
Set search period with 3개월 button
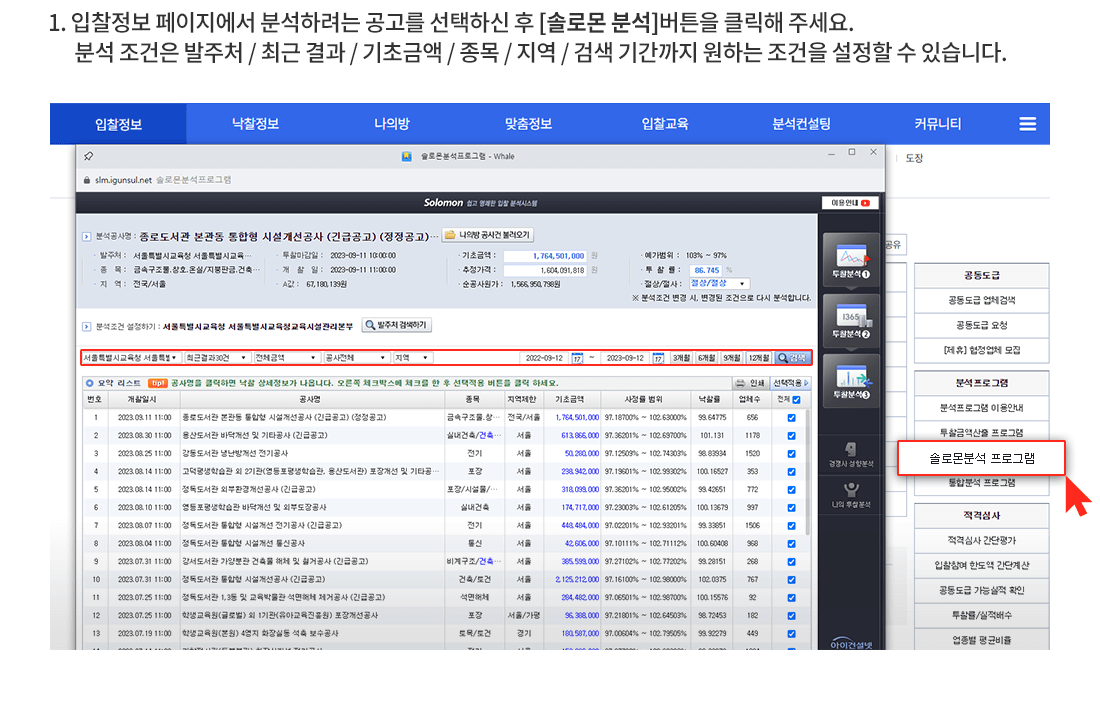(x=681, y=358)
